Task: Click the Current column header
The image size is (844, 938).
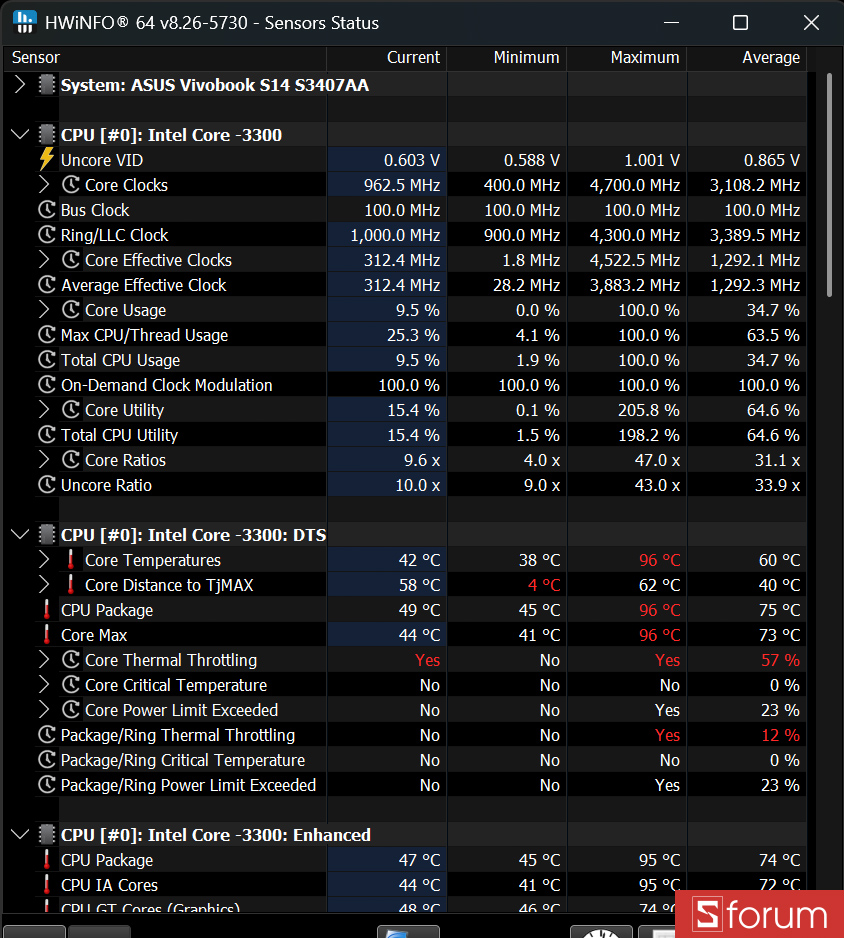Action: click(386, 58)
